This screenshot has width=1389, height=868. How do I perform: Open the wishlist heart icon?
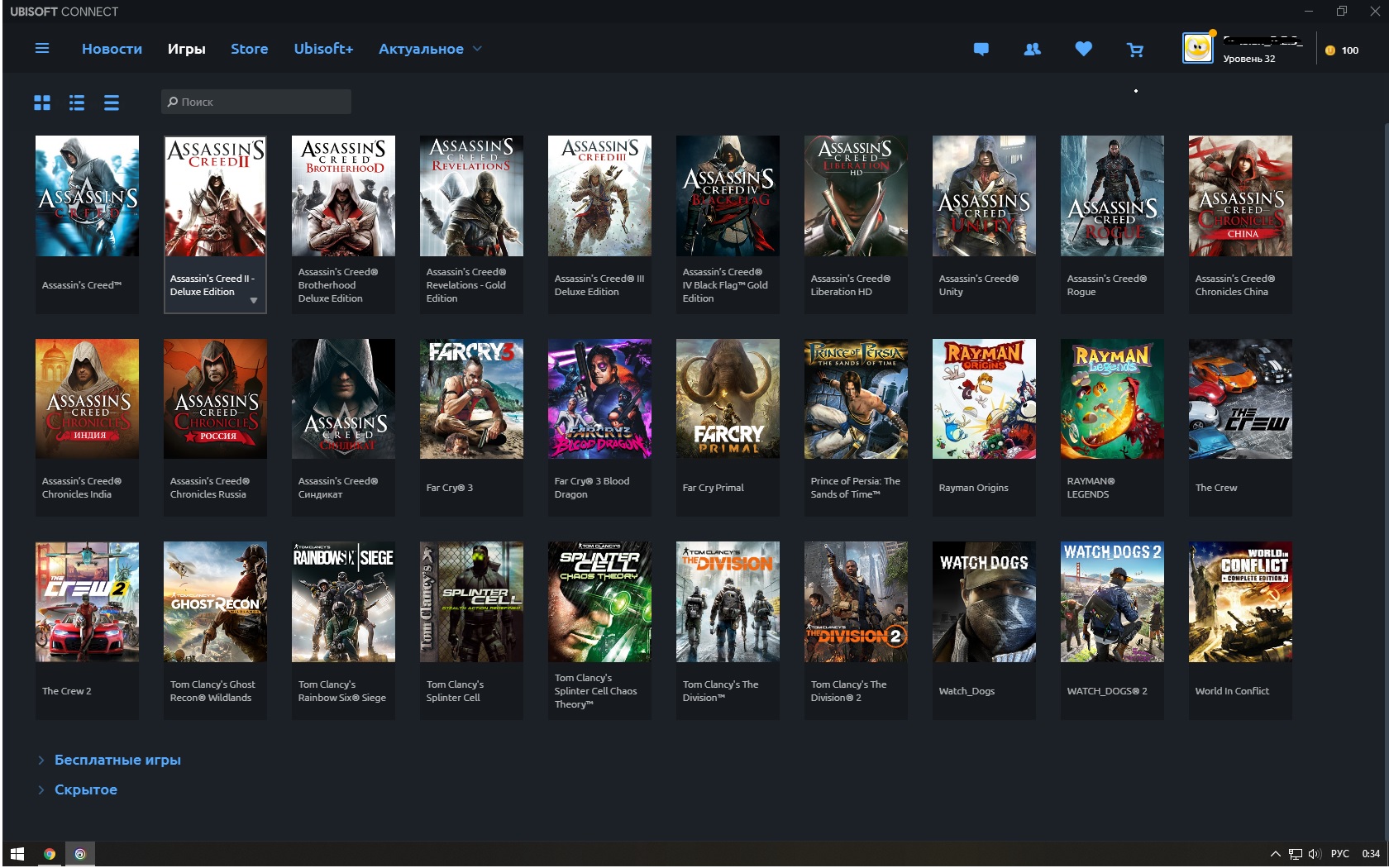1082,50
